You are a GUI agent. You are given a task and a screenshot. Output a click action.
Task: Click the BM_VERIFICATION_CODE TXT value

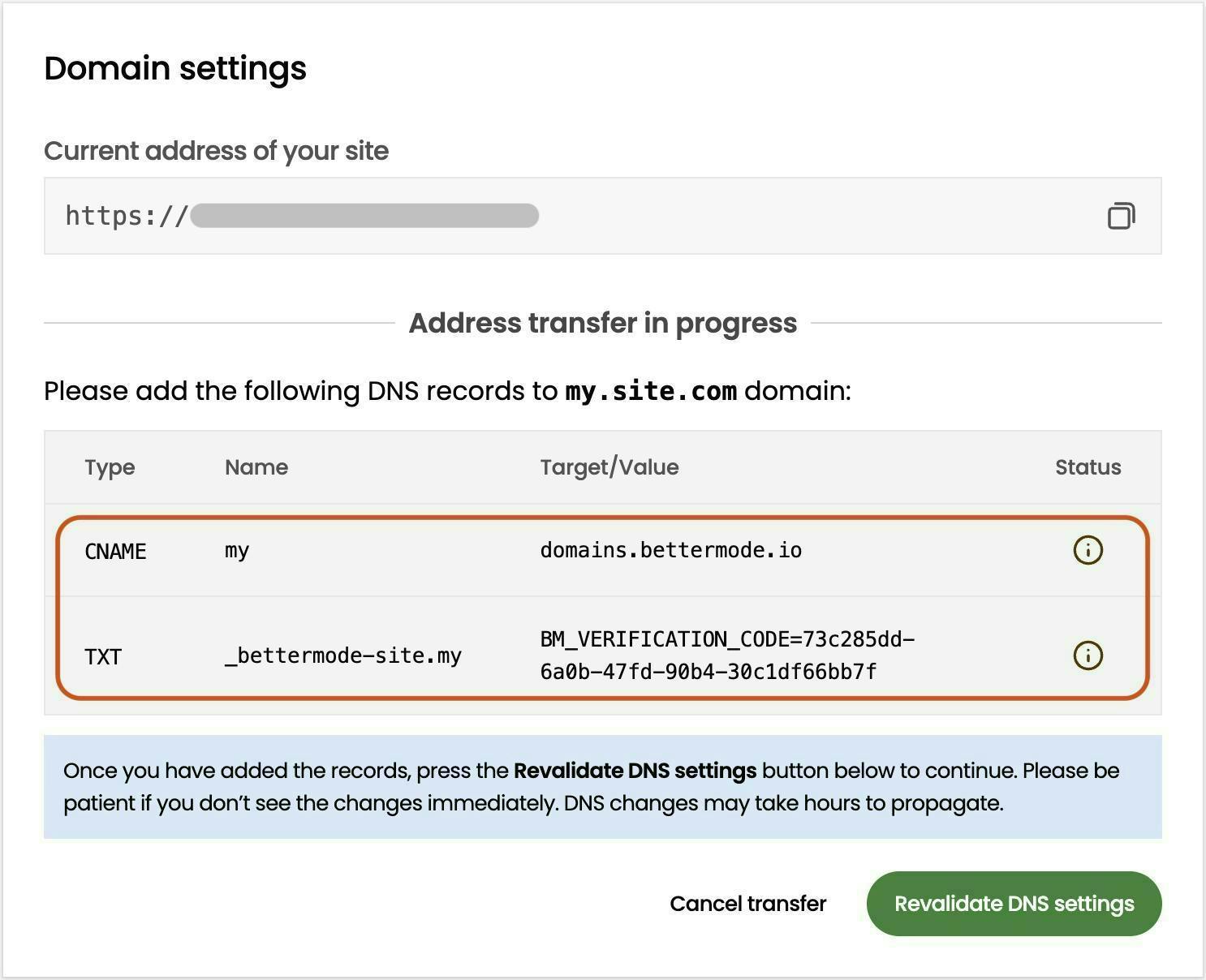(x=726, y=655)
